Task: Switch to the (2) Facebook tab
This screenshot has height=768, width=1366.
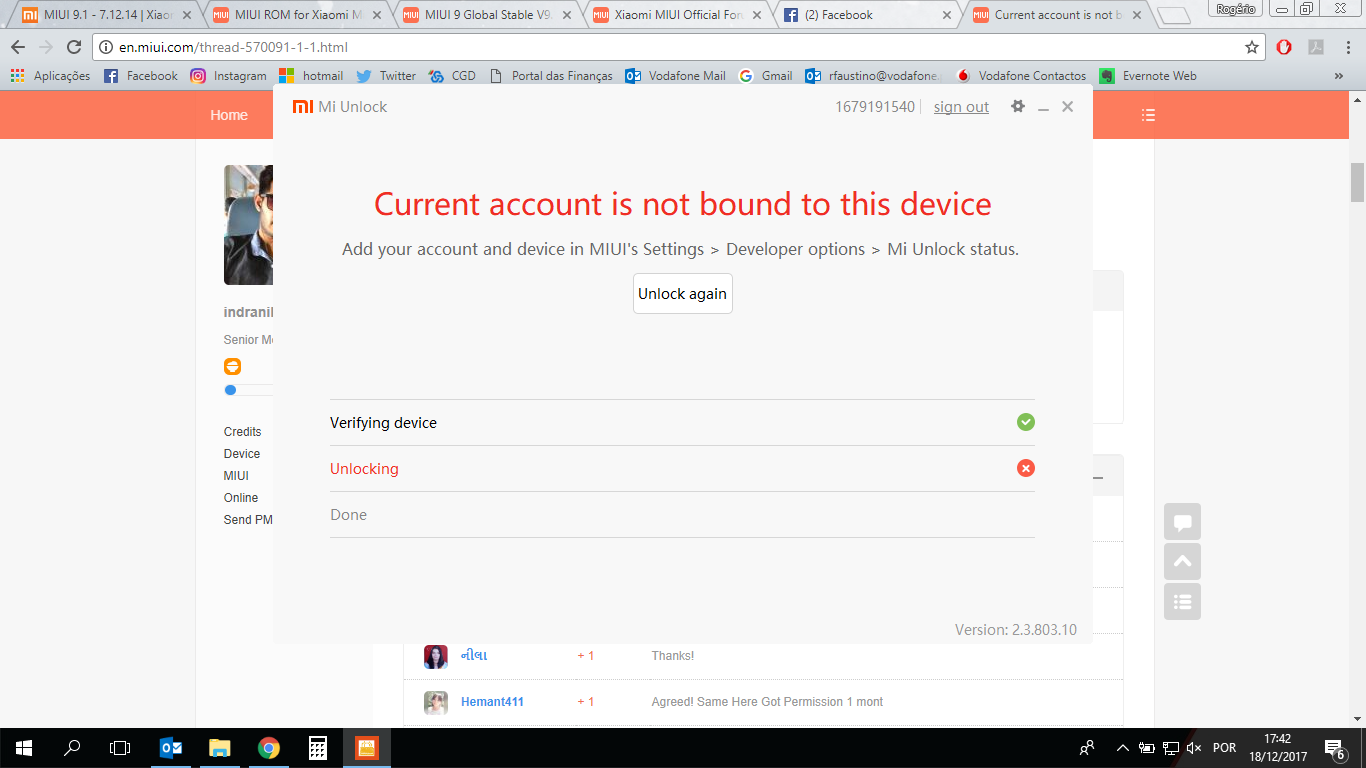Action: click(x=866, y=15)
